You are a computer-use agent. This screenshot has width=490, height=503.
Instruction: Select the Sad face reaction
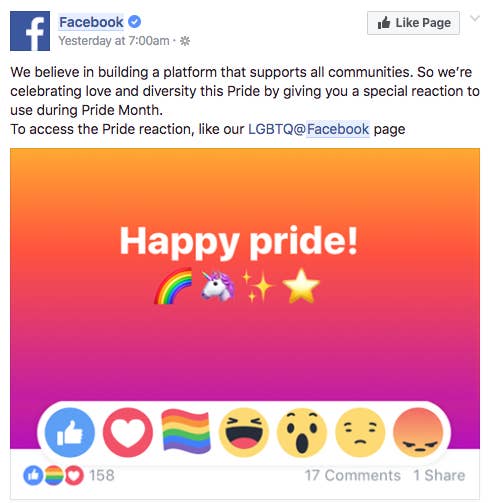360,432
